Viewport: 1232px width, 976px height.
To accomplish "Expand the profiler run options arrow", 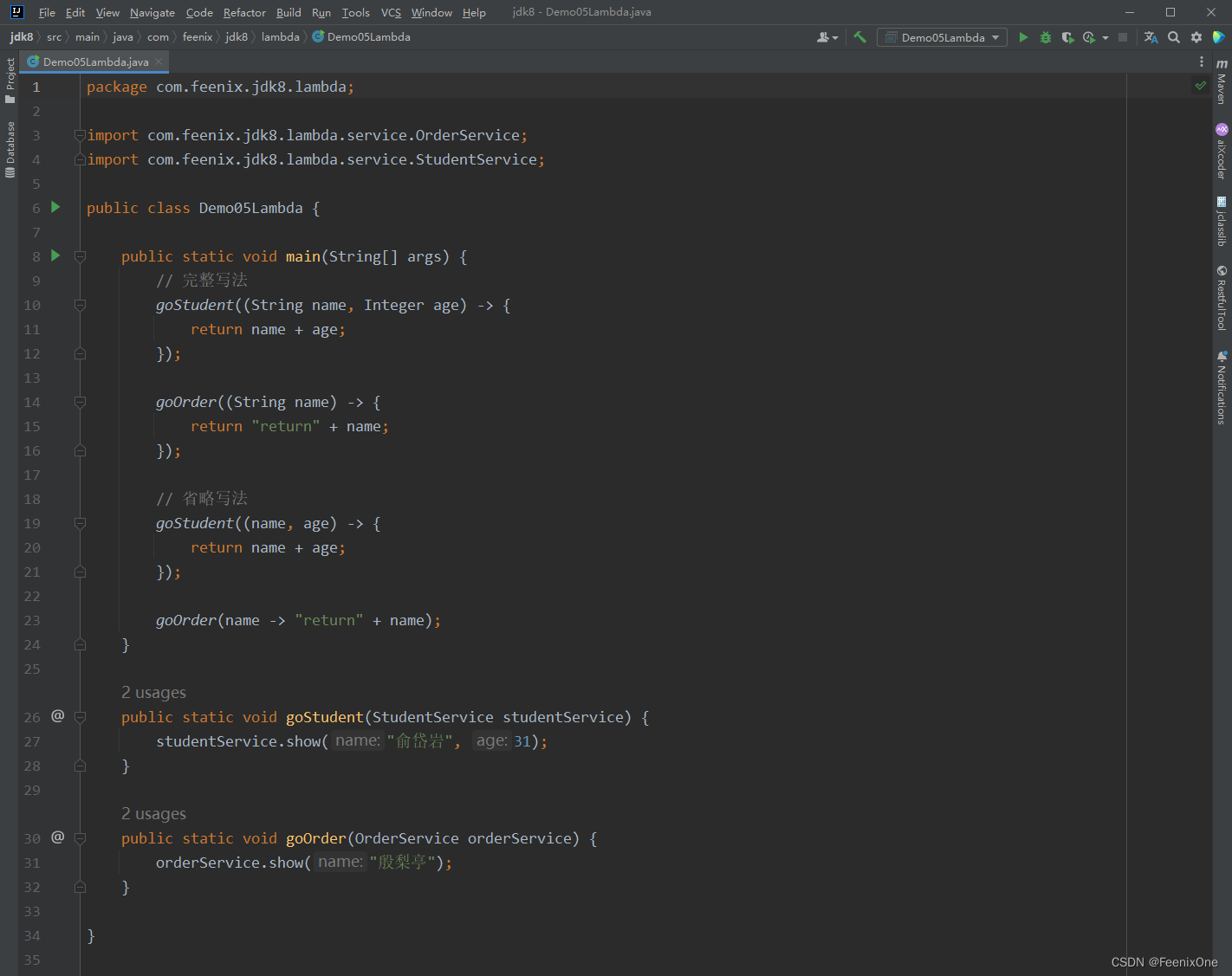I will click(x=1106, y=38).
